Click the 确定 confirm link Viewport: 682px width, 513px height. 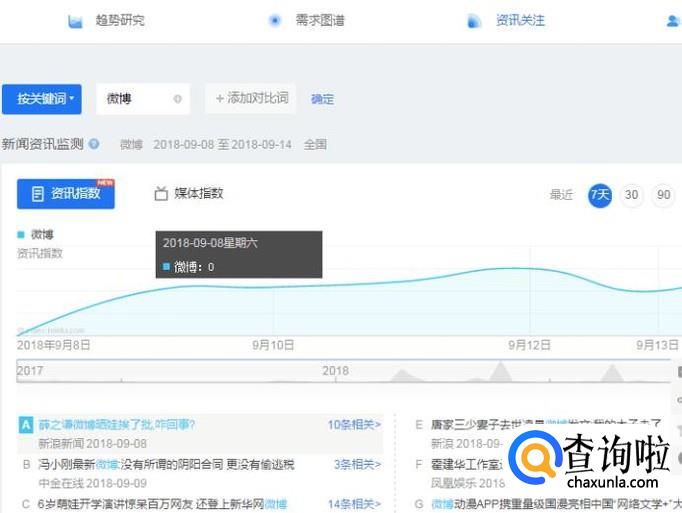coord(322,99)
